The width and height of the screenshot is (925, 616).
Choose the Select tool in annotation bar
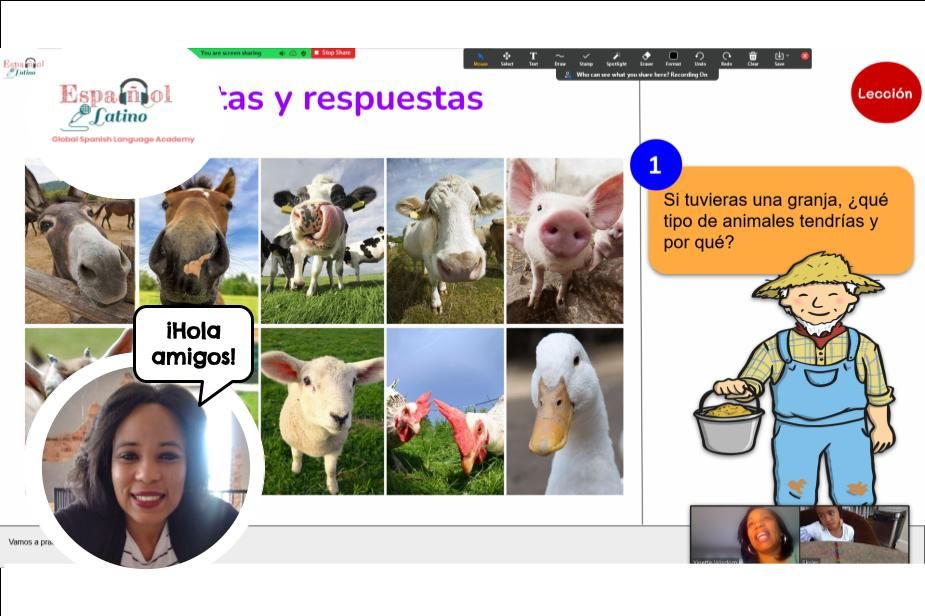(x=507, y=58)
